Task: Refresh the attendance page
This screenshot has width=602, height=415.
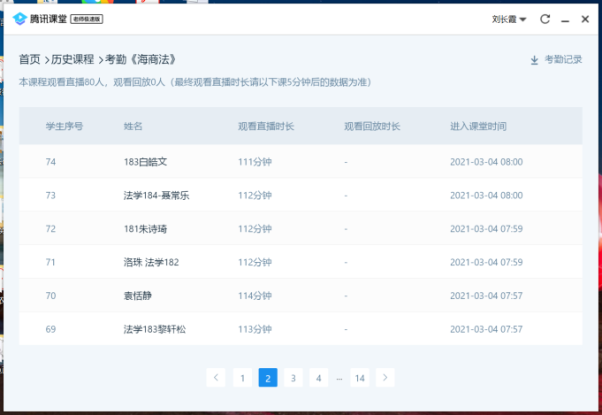Action: pyautogui.click(x=545, y=19)
